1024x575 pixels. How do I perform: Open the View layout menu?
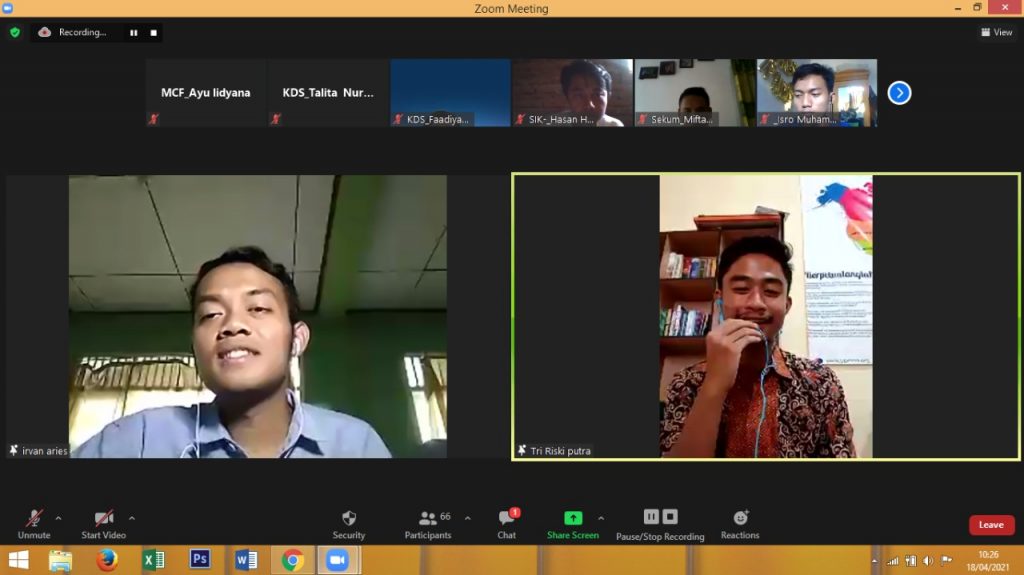[997, 32]
